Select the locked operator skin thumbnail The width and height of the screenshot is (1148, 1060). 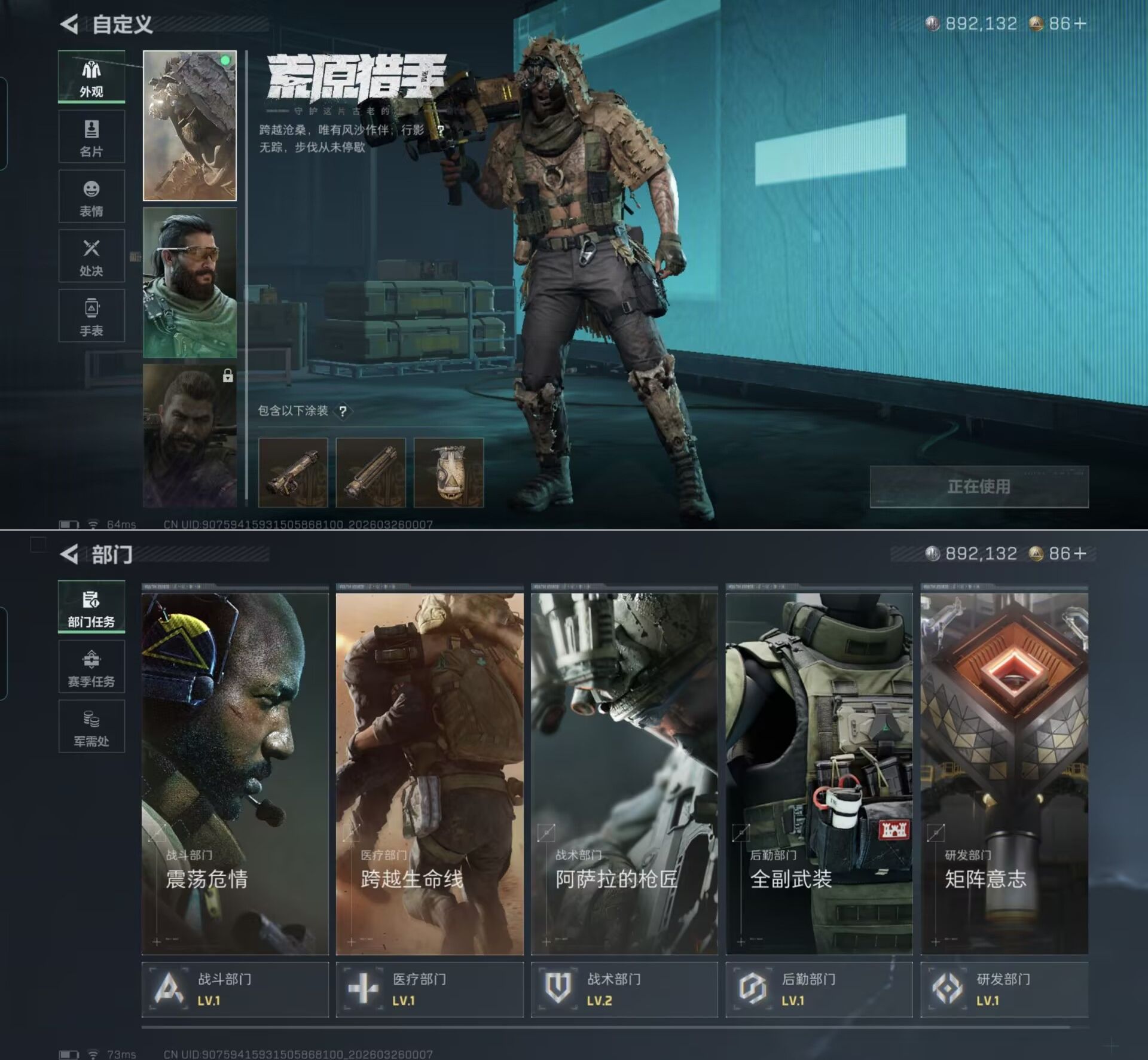click(190, 436)
